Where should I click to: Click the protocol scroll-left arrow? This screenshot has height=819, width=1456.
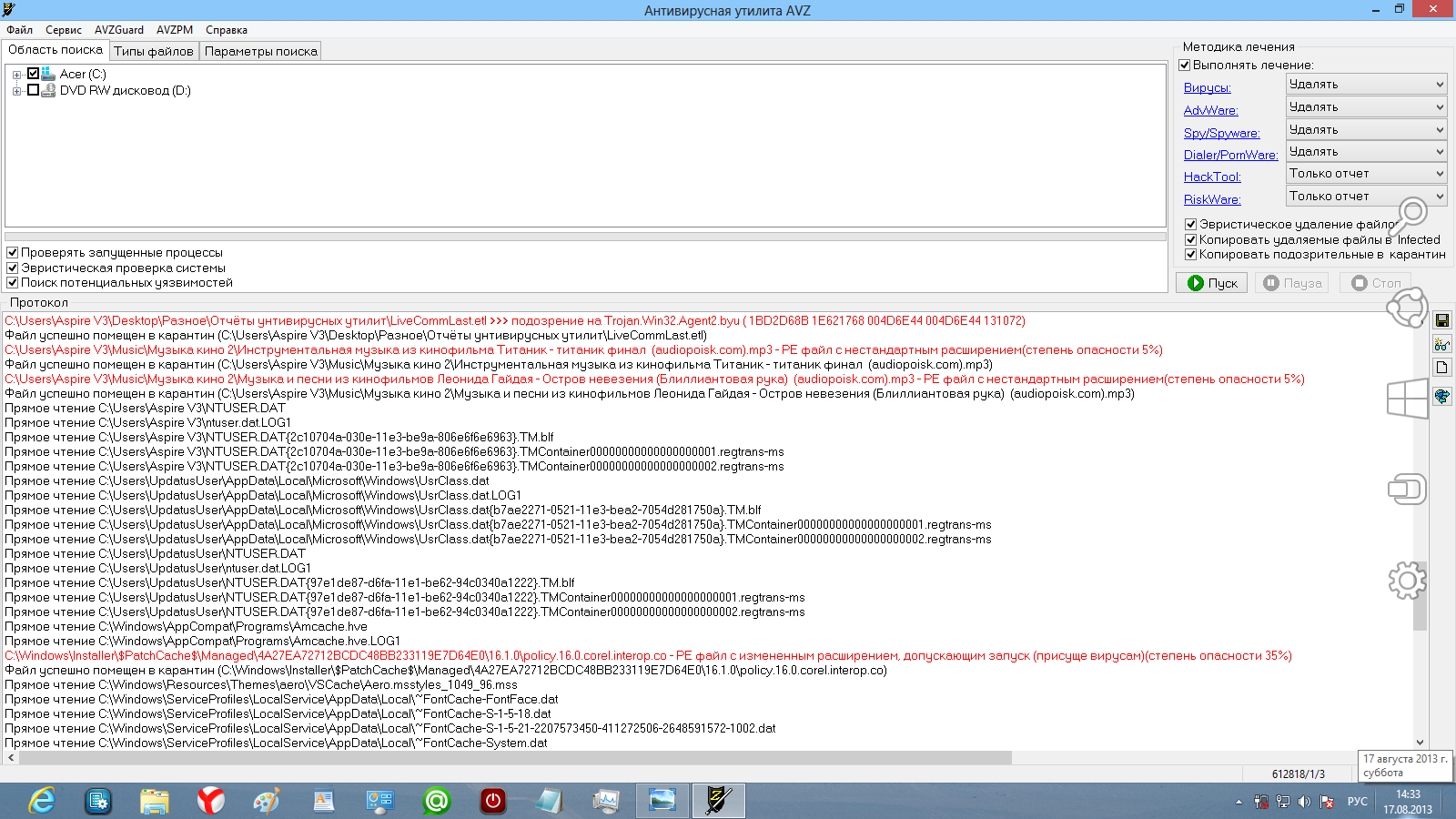click(11, 758)
